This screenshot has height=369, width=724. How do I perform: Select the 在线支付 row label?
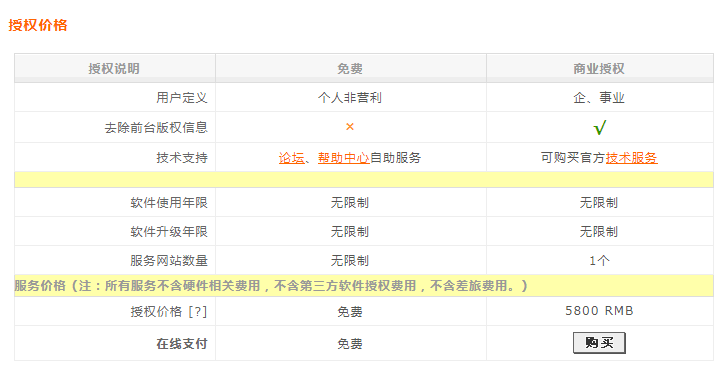[182, 344]
